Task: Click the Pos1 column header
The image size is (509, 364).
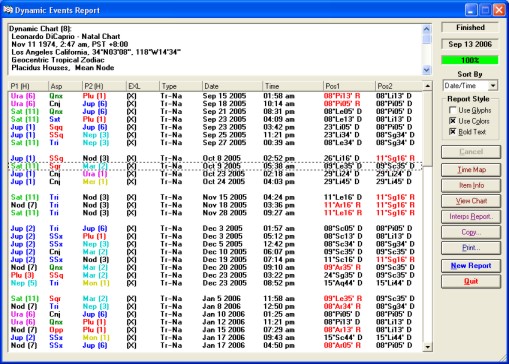Action: (349, 86)
